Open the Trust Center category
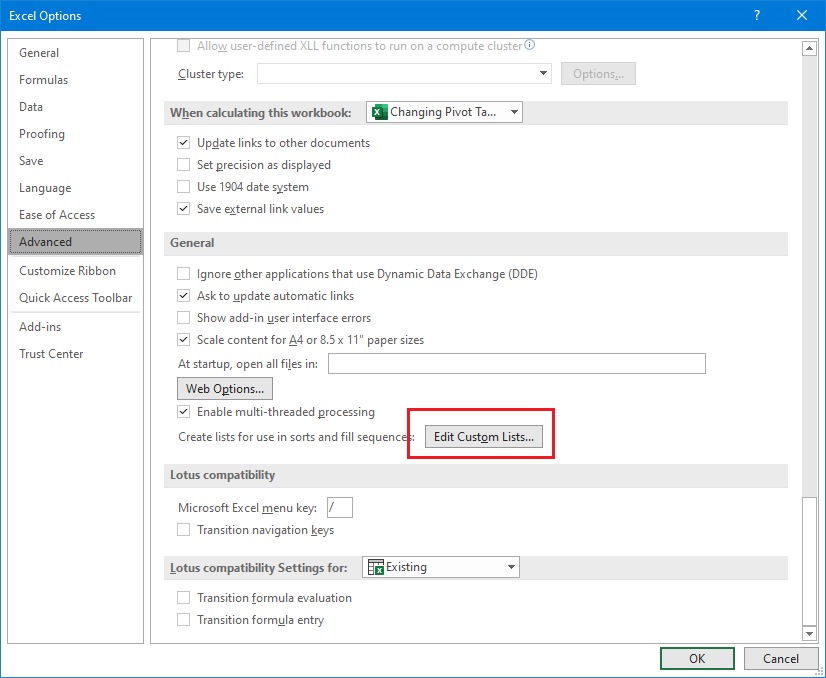This screenshot has height=678, width=826. pyautogui.click(x=76, y=354)
